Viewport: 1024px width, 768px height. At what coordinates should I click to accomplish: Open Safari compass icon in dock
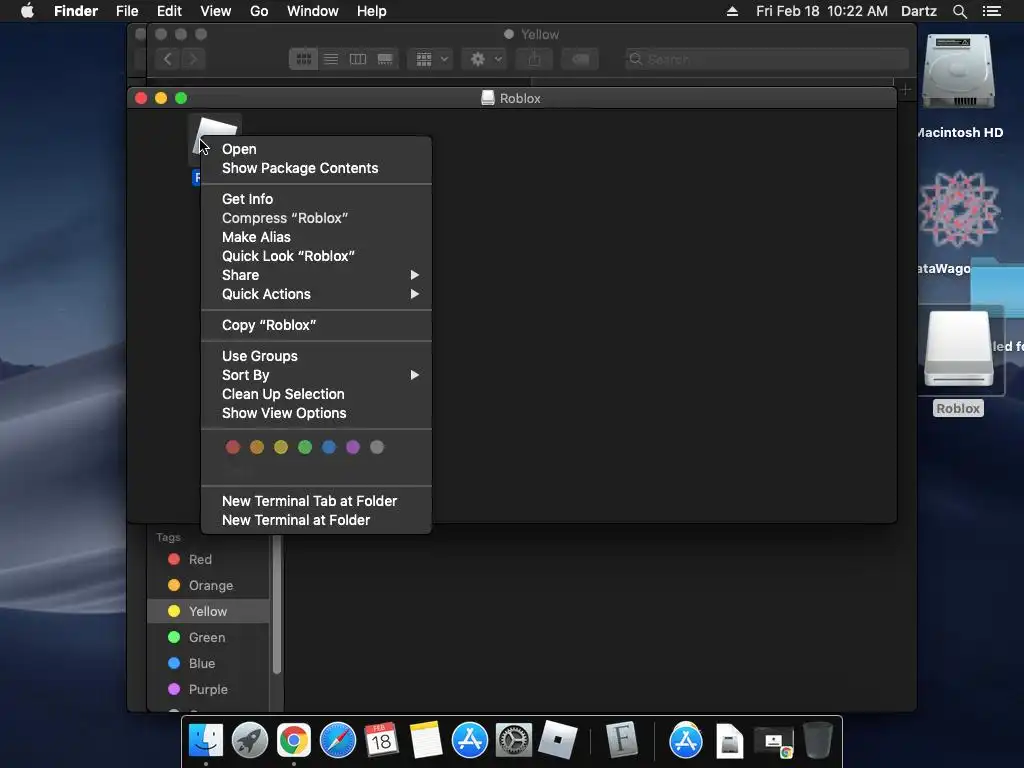338,741
